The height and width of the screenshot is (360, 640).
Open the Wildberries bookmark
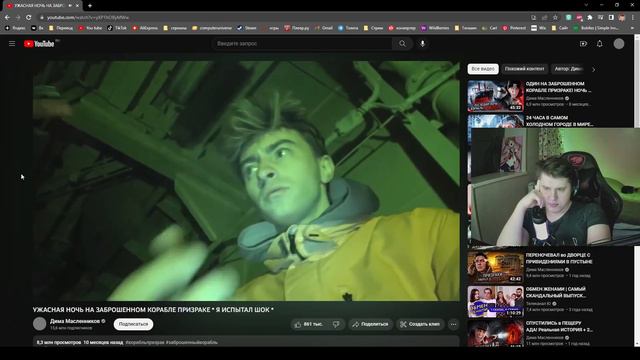point(435,28)
